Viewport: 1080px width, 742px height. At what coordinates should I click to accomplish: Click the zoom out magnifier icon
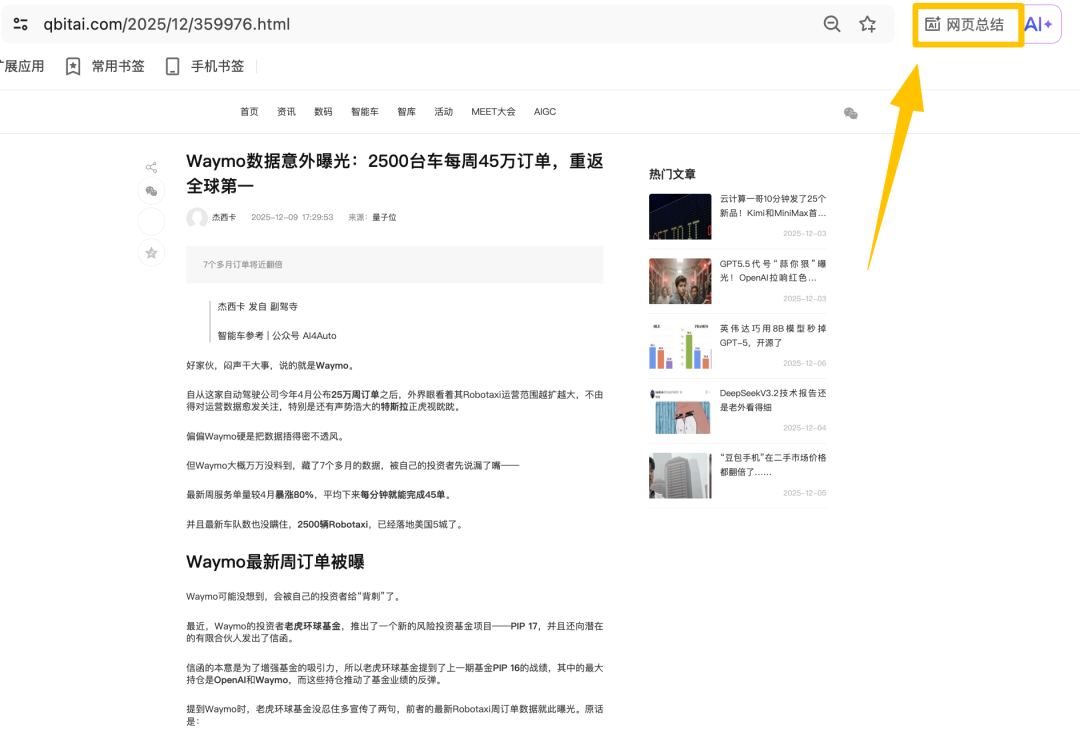pyautogui.click(x=832, y=24)
